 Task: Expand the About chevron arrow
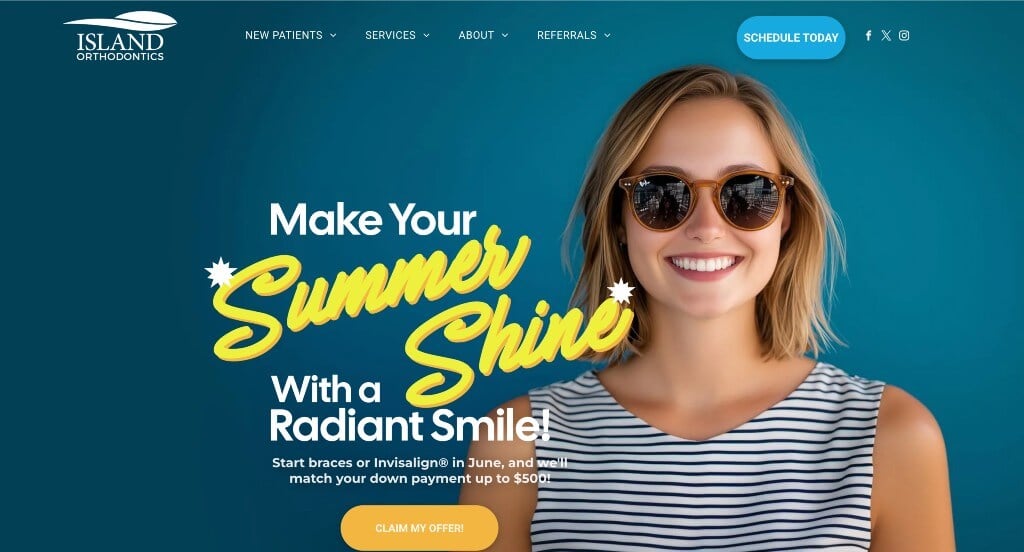[505, 35]
